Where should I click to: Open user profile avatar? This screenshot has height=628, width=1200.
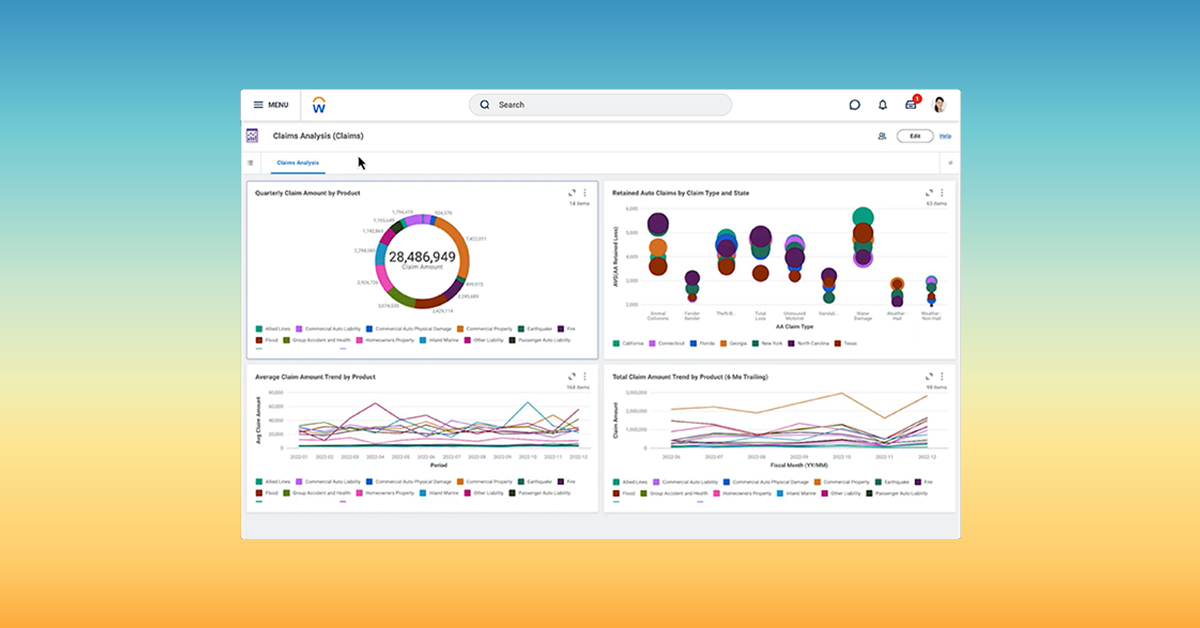(939, 105)
